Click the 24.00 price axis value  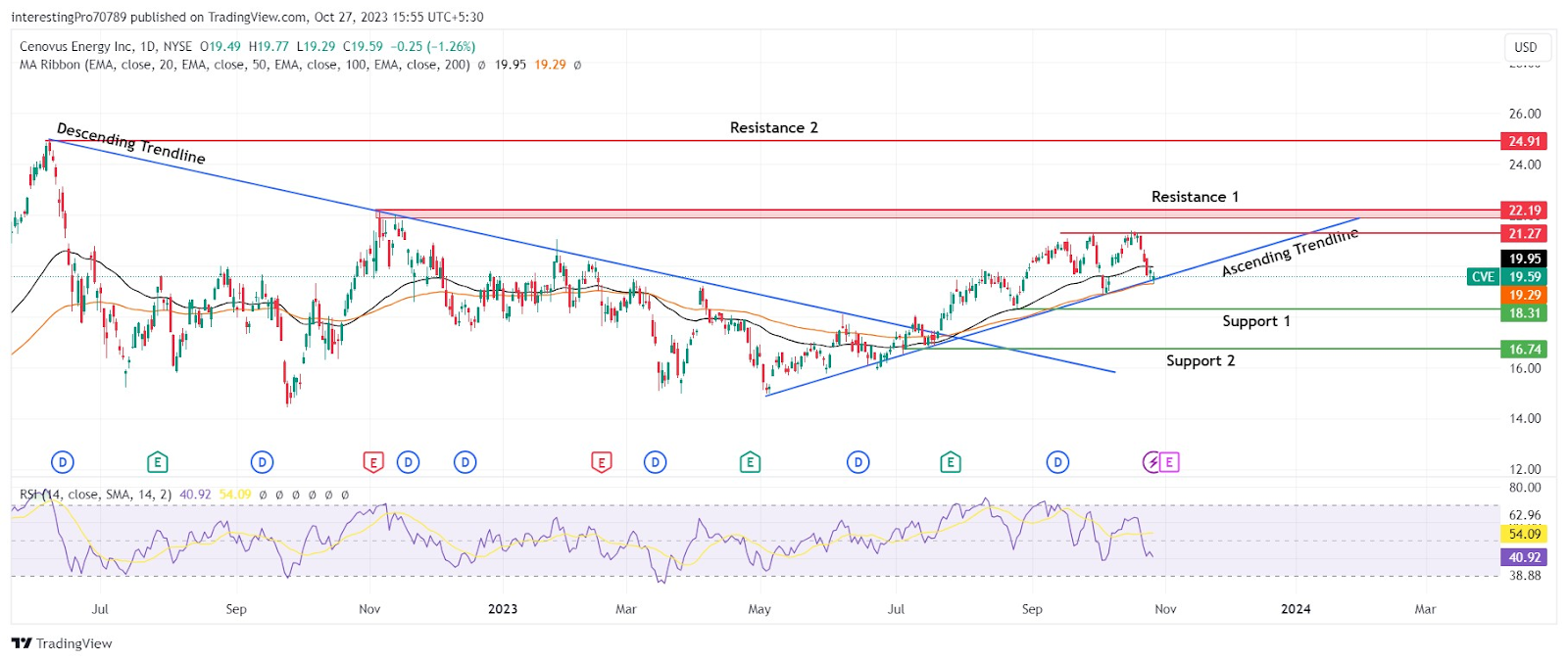pos(1525,165)
